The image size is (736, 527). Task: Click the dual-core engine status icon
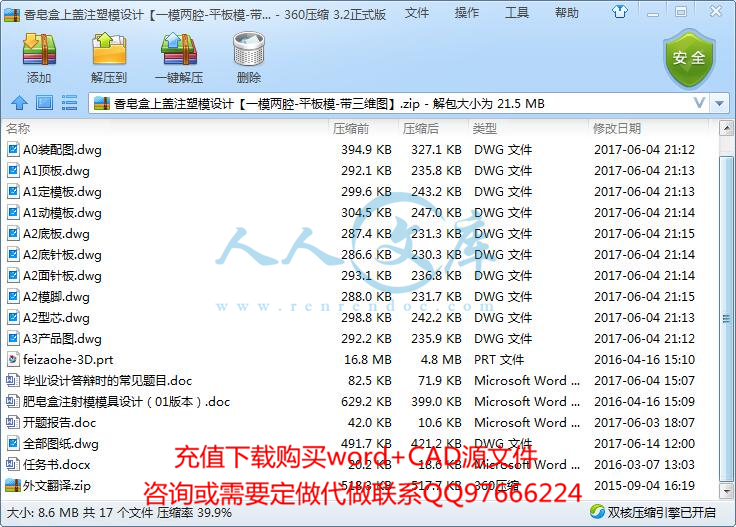click(x=597, y=512)
